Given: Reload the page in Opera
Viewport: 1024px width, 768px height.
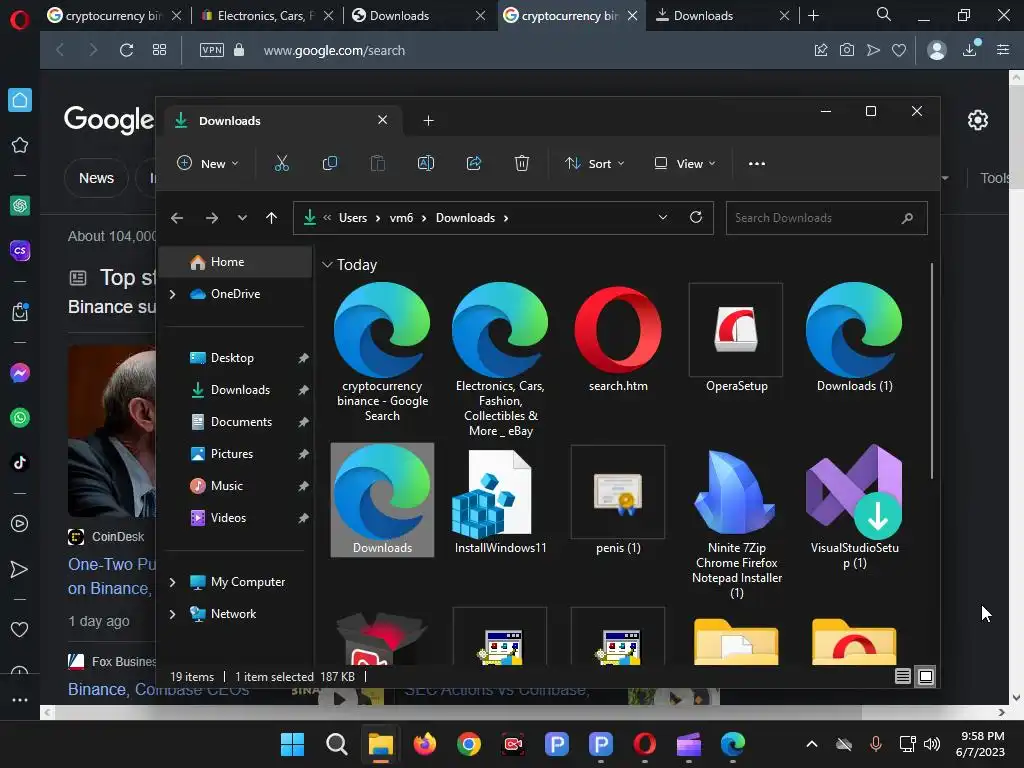Looking at the screenshot, I should (x=126, y=50).
